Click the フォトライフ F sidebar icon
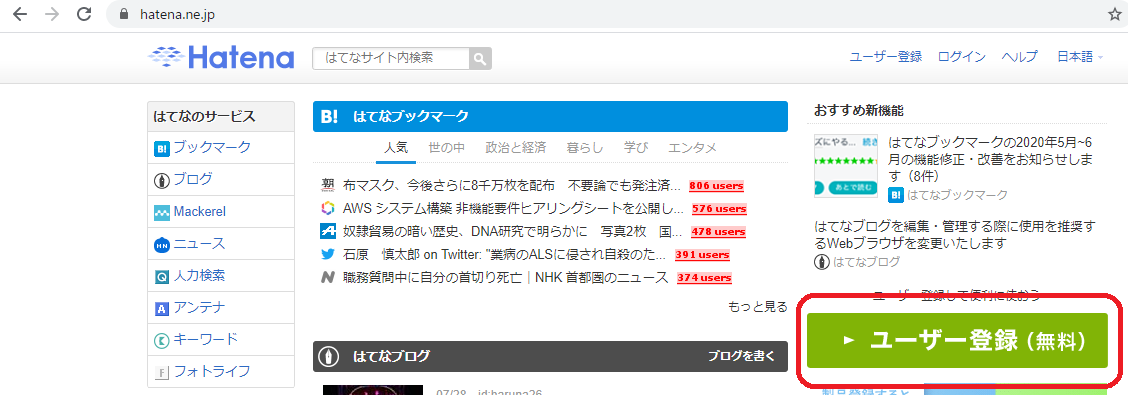This screenshot has width=1128, height=395. click(161, 373)
